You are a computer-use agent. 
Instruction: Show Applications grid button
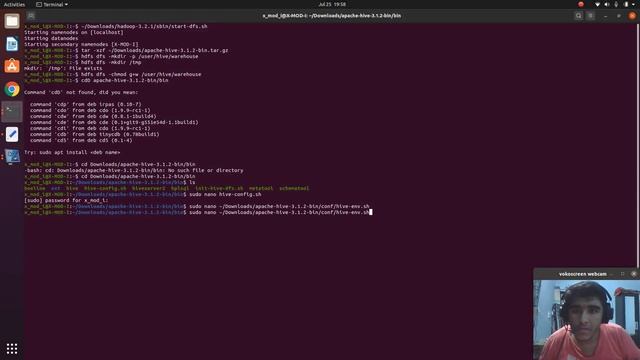point(12,348)
